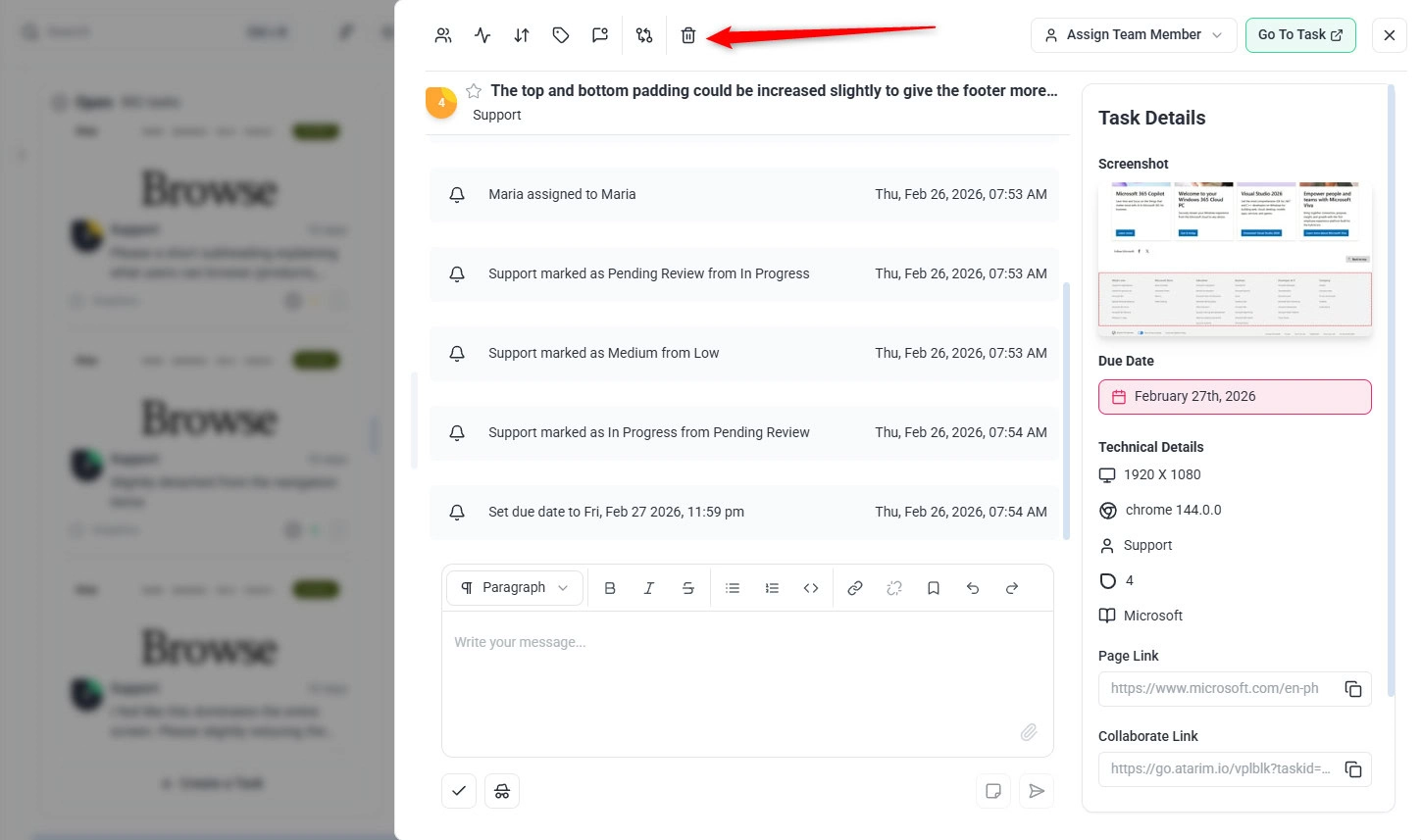Open the activity status icon
This screenshot has width=1421, height=840.
pos(482,35)
